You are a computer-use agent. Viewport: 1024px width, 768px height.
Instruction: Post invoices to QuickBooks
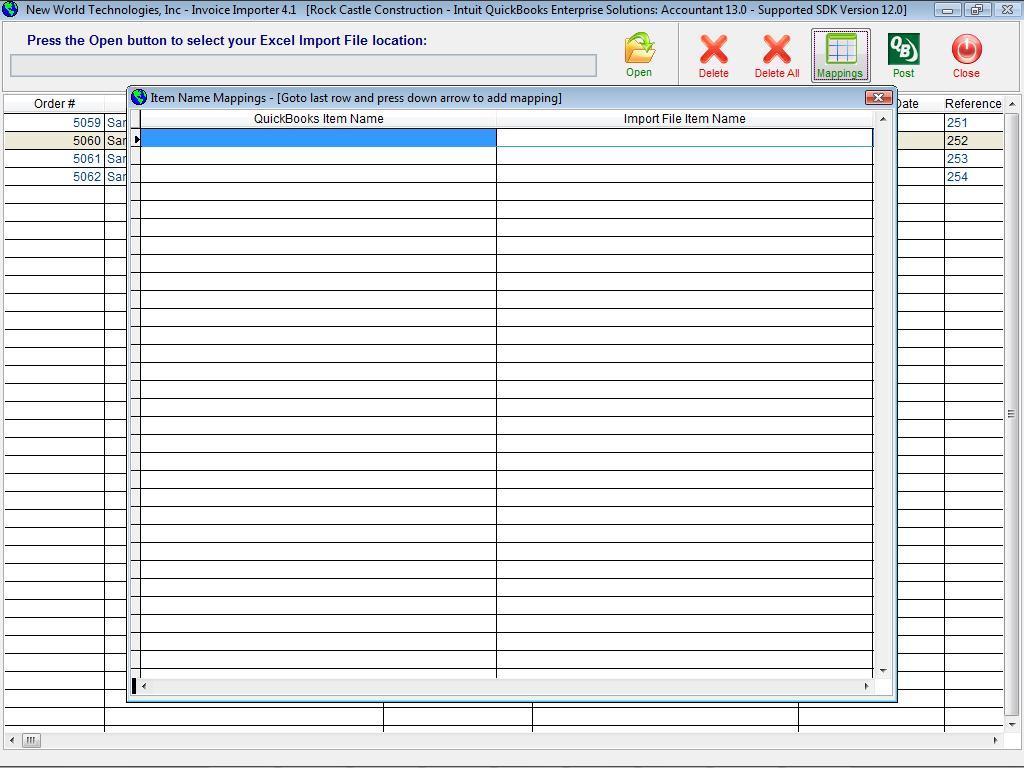[x=903, y=56]
